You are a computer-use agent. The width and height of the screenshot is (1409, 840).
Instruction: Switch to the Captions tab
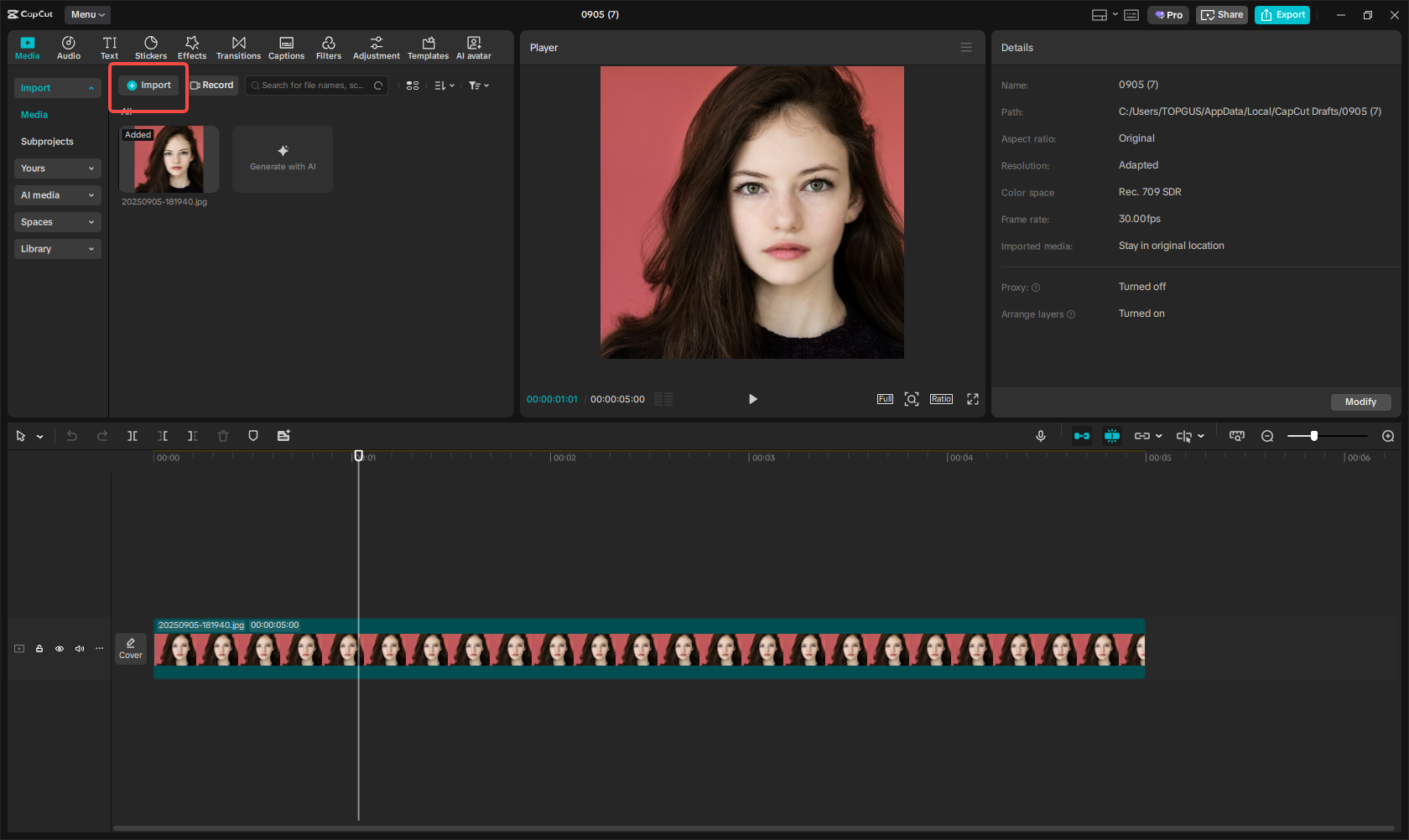(286, 48)
